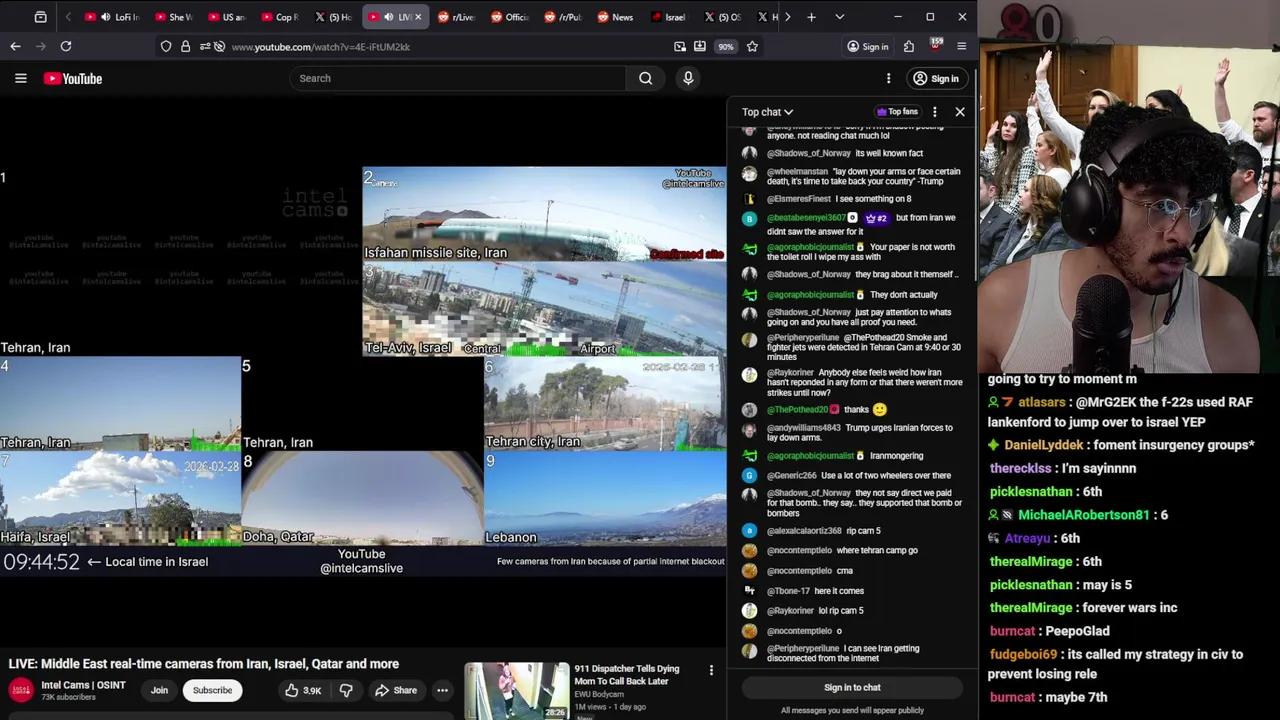Open the YouTube guide hamburger menu
This screenshot has height=720, width=1280.
(x=20, y=78)
